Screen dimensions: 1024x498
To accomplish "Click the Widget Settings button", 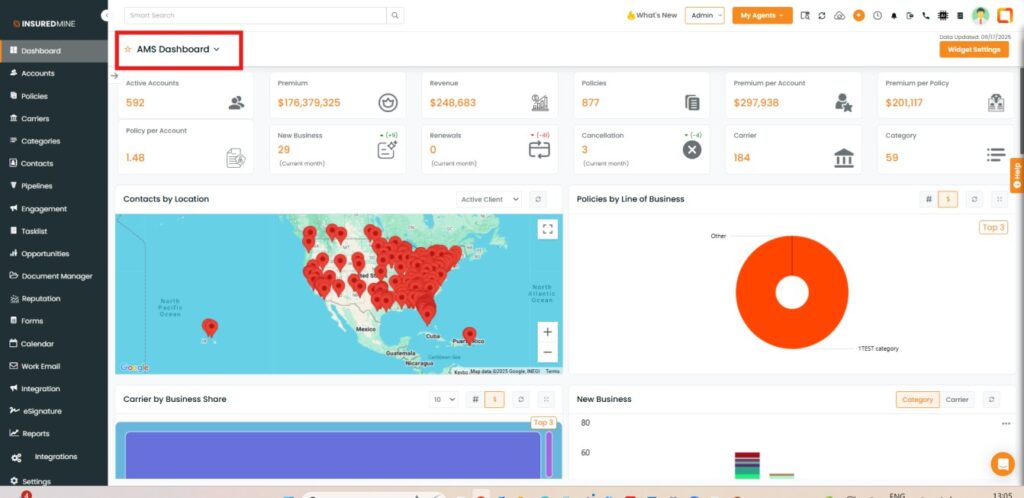I will pos(973,49).
